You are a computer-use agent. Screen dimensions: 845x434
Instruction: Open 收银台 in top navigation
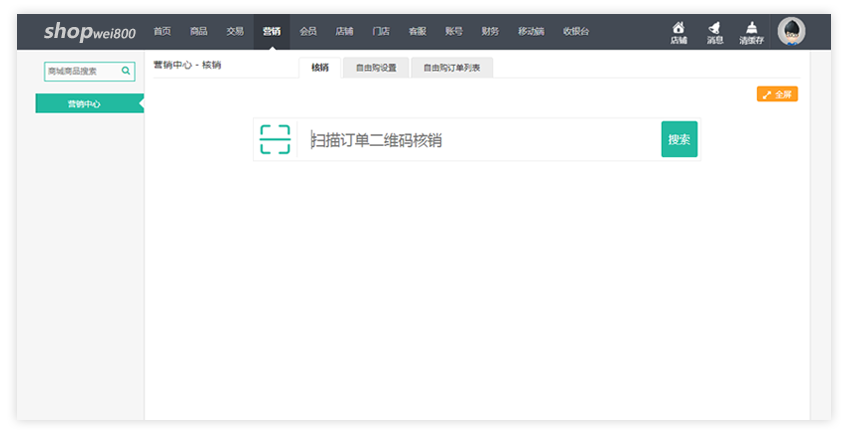pyautogui.click(x=576, y=31)
